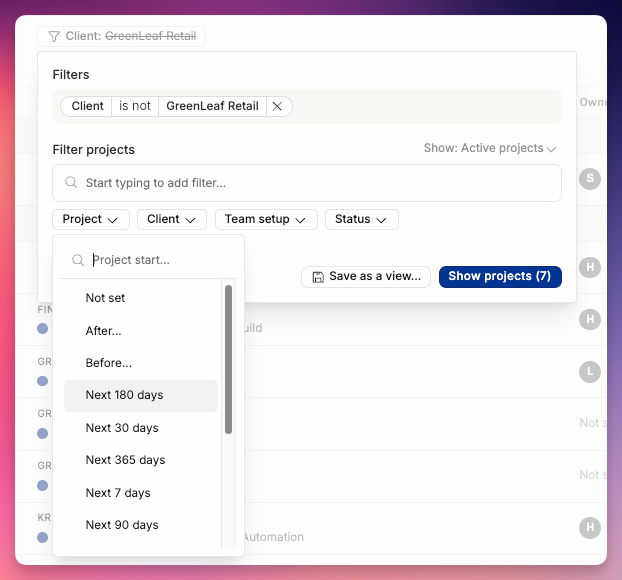Click the 'S' owner avatar
Image resolution: width=622 pixels, height=580 pixels.
590,179
